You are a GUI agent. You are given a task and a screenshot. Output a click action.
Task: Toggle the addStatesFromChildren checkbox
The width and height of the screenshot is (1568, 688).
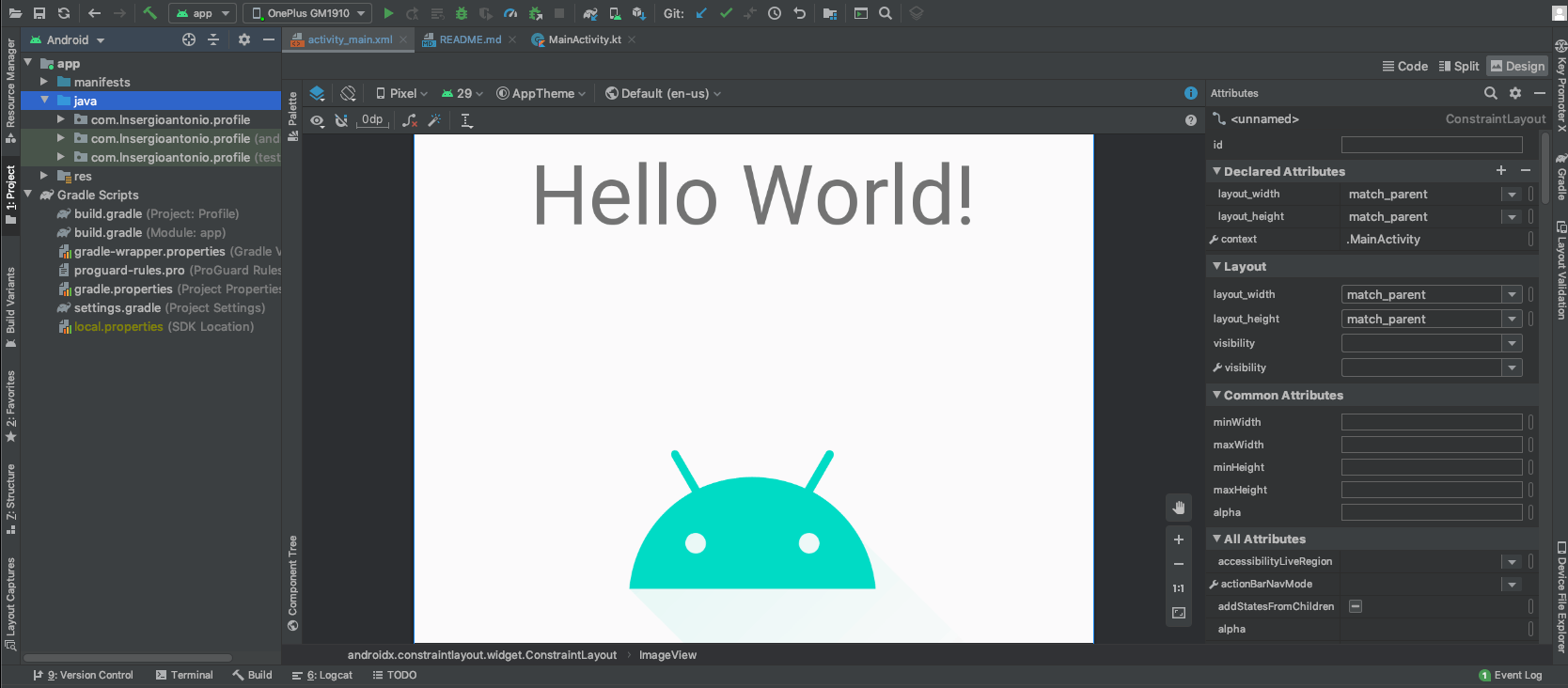1356,606
